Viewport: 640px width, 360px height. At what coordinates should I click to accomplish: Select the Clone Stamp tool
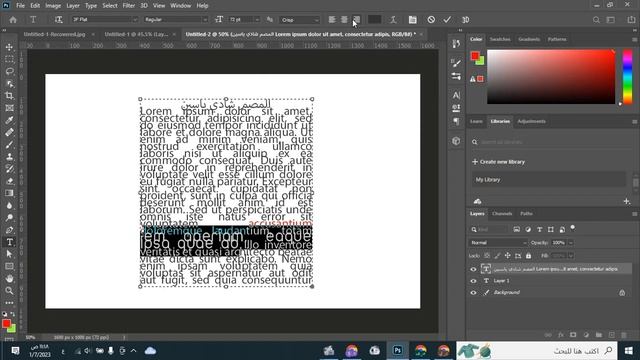[9, 157]
